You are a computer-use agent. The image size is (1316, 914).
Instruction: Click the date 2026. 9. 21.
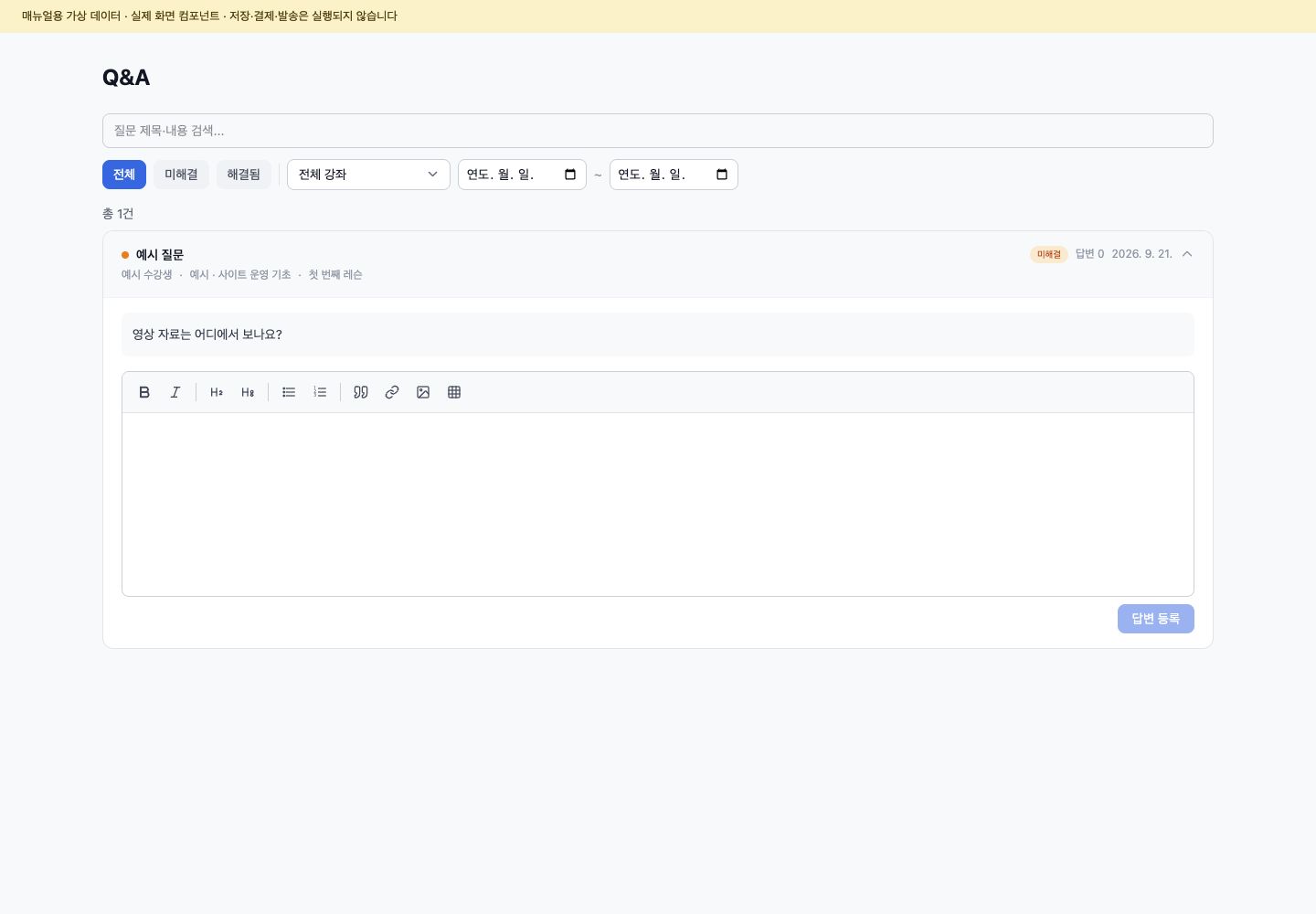point(1142,254)
